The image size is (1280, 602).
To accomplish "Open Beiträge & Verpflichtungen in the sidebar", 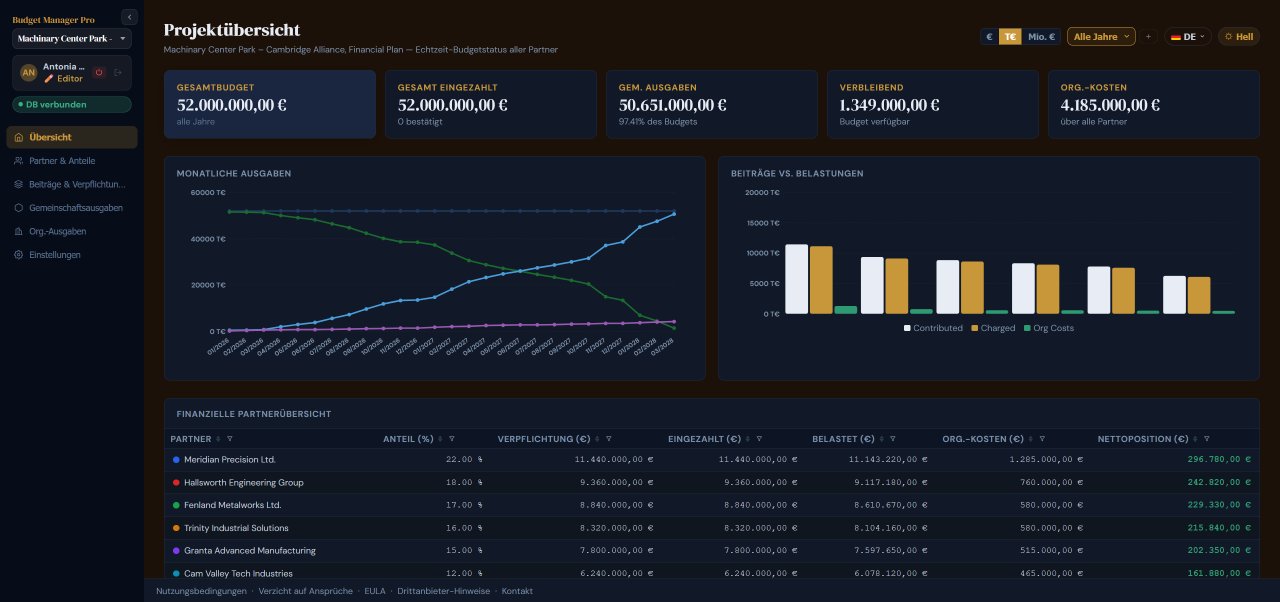I will (x=72, y=184).
